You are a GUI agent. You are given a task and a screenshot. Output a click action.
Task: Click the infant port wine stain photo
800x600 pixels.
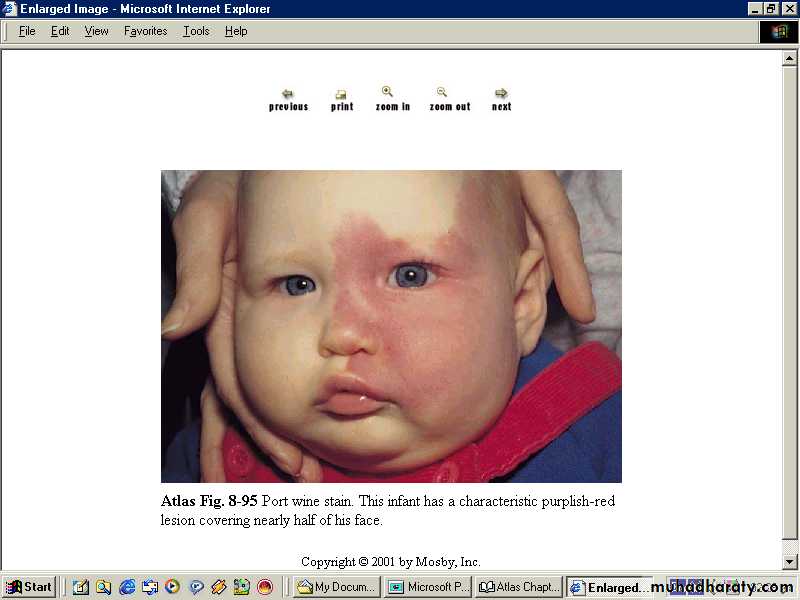click(391, 326)
